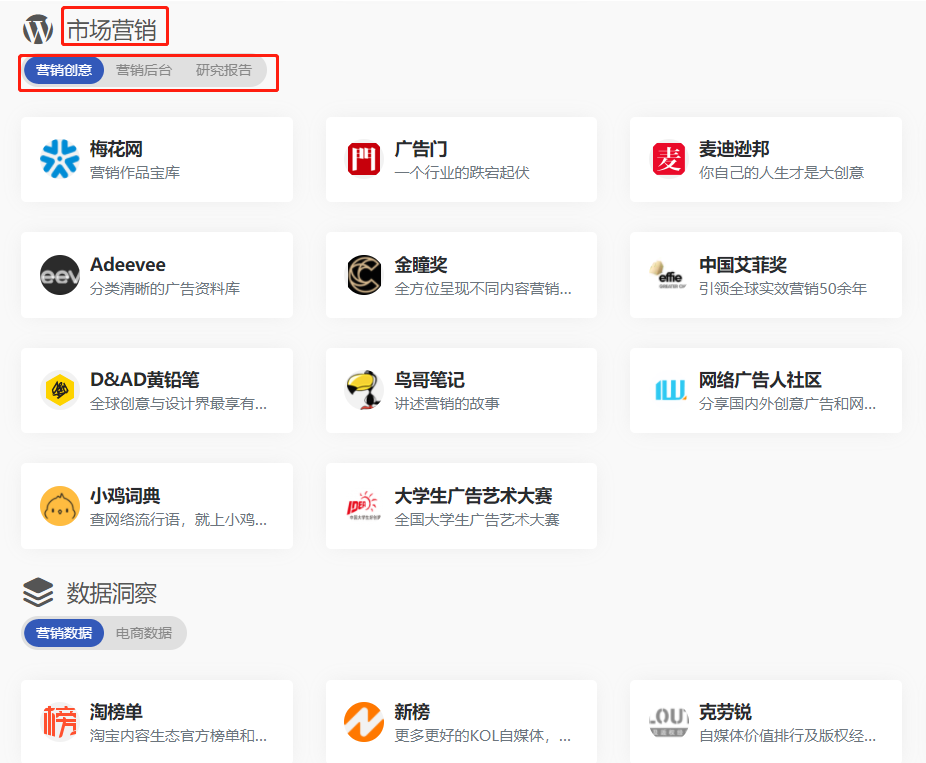The image size is (926, 763).
Task: Visit the 克劳锐 title link
Action: pos(725,712)
